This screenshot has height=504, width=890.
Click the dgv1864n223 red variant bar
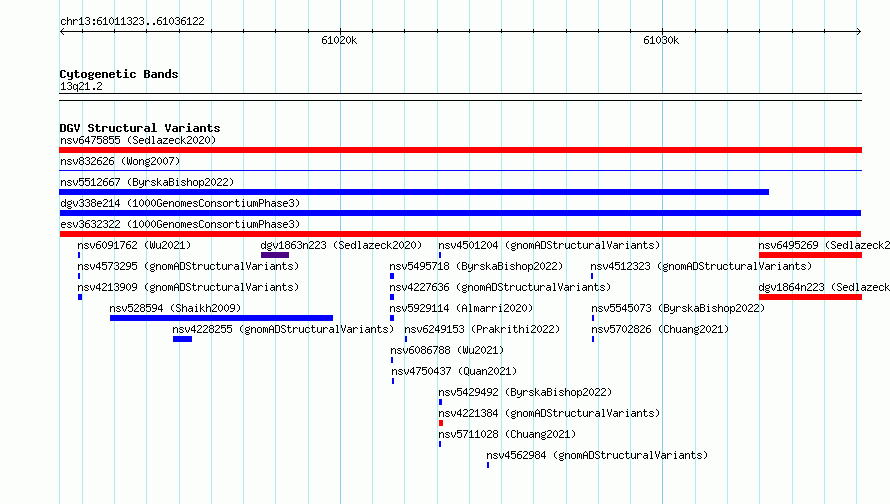tap(810, 297)
